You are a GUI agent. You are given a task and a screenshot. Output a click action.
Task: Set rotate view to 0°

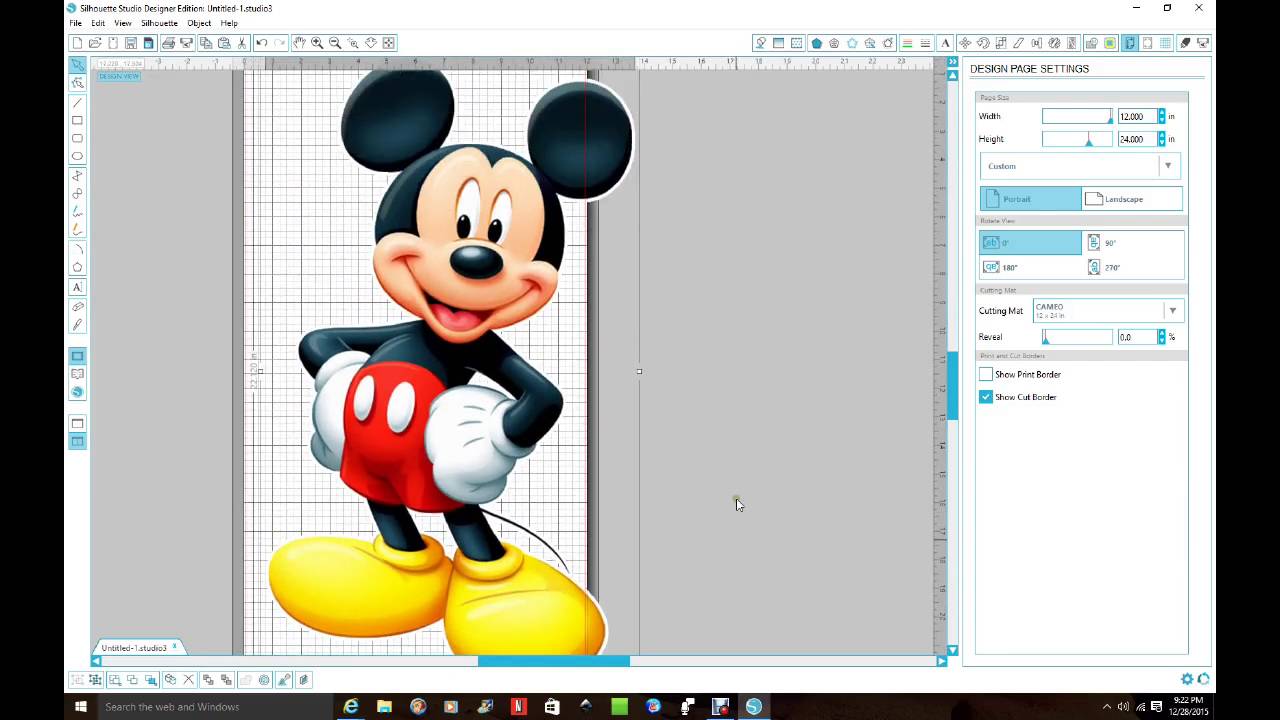click(x=1030, y=243)
